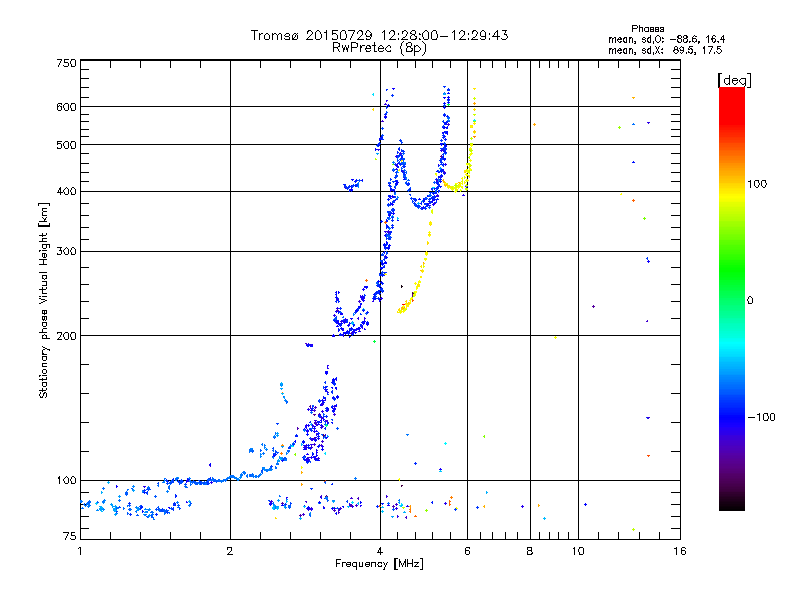The width and height of the screenshot is (800, 600).
Task: Click the 'mean, sd,O: -88.6, 16.4' line
Action: (666, 39)
